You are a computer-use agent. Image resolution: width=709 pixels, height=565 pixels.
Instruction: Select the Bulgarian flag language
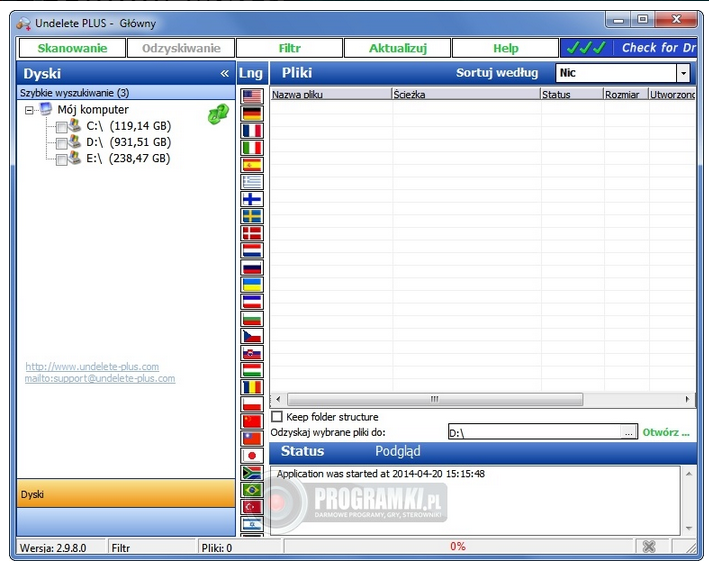pyautogui.click(x=252, y=319)
